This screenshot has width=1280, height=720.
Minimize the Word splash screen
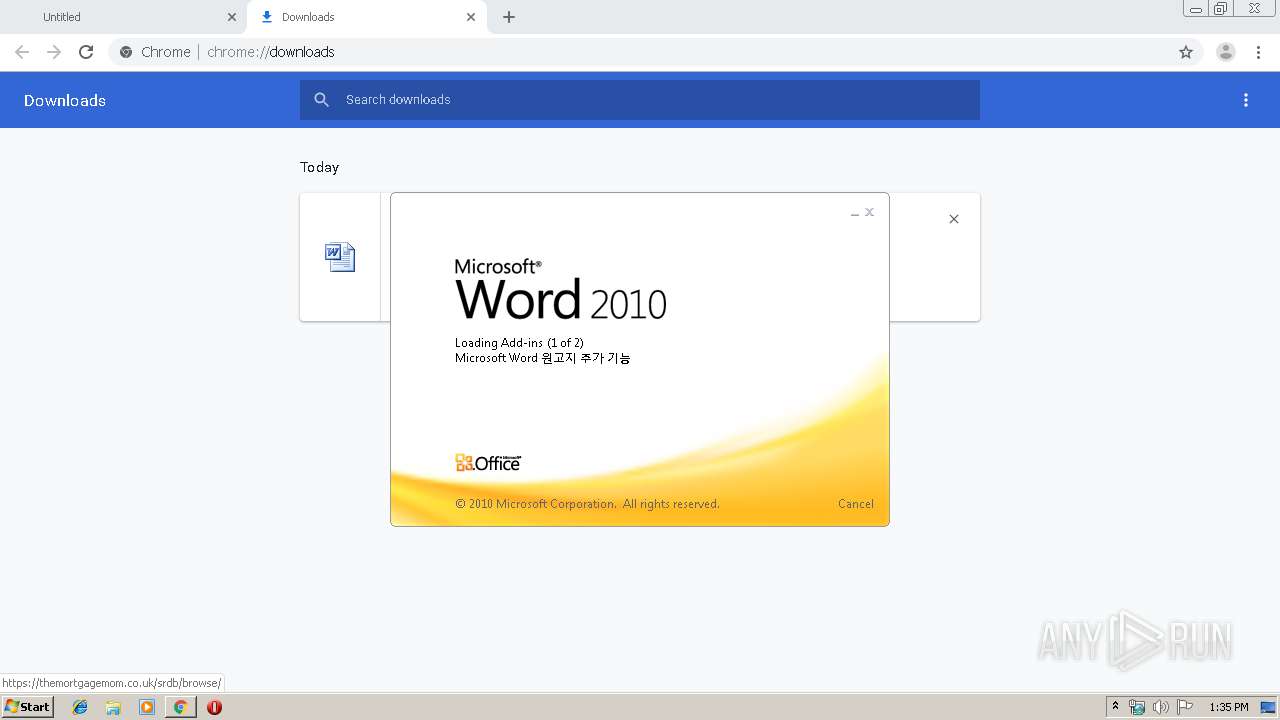pos(855,213)
